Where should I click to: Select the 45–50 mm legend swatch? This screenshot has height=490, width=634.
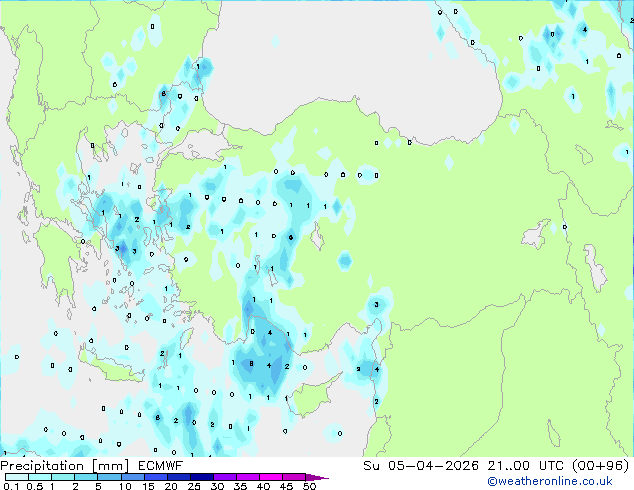(294, 477)
